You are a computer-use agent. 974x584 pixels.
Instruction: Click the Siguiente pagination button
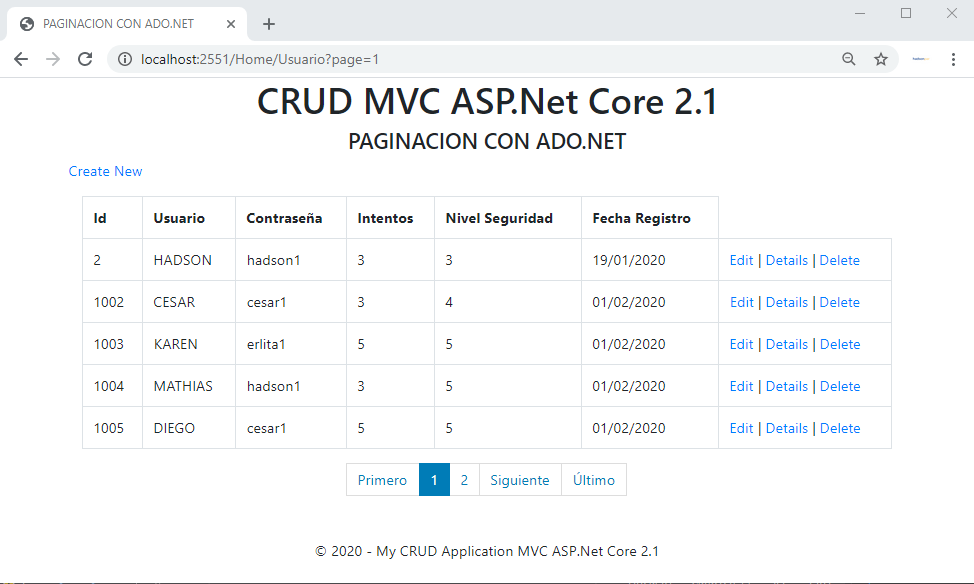(520, 479)
